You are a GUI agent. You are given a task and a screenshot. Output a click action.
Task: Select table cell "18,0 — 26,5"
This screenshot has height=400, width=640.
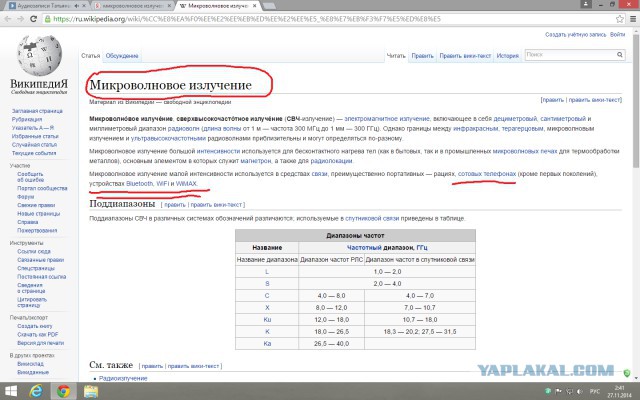[331, 332]
